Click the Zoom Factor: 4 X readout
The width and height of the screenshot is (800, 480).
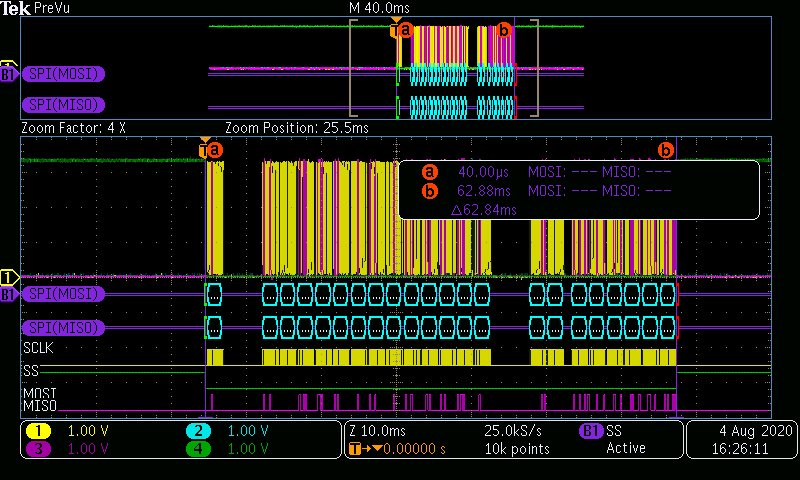click(x=73, y=128)
